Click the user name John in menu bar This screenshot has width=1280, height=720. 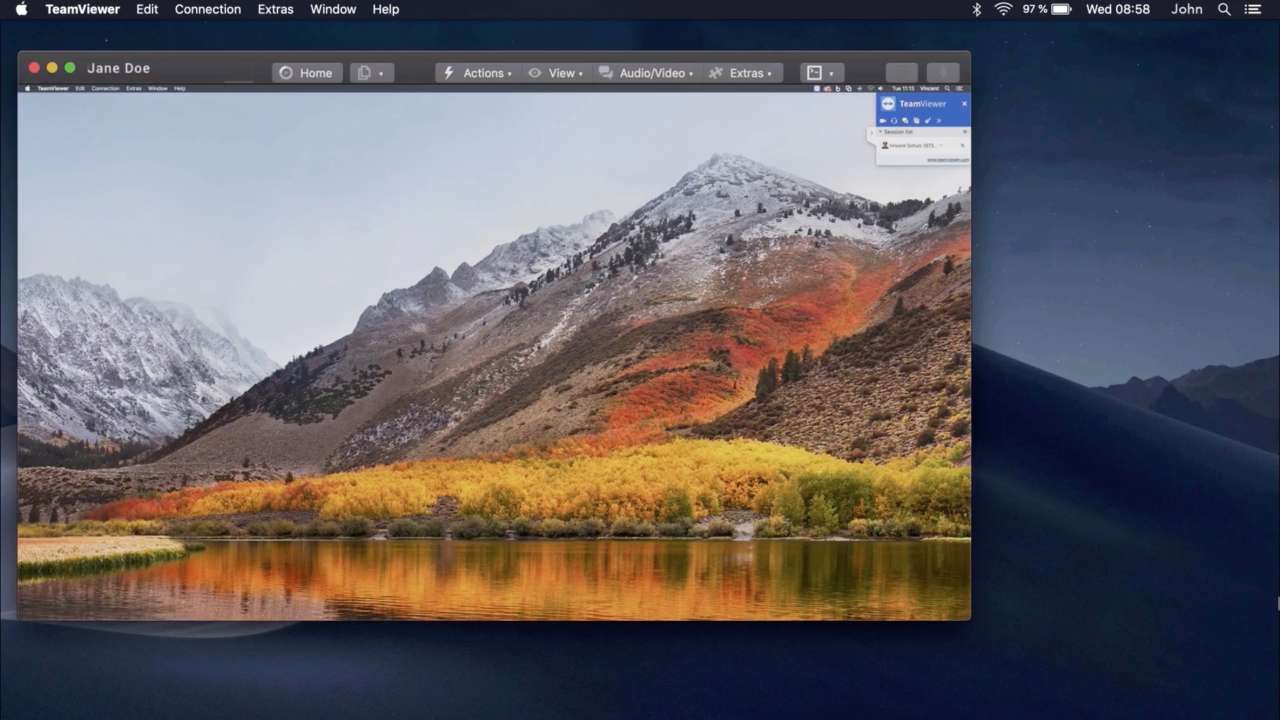coord(1187,9)
